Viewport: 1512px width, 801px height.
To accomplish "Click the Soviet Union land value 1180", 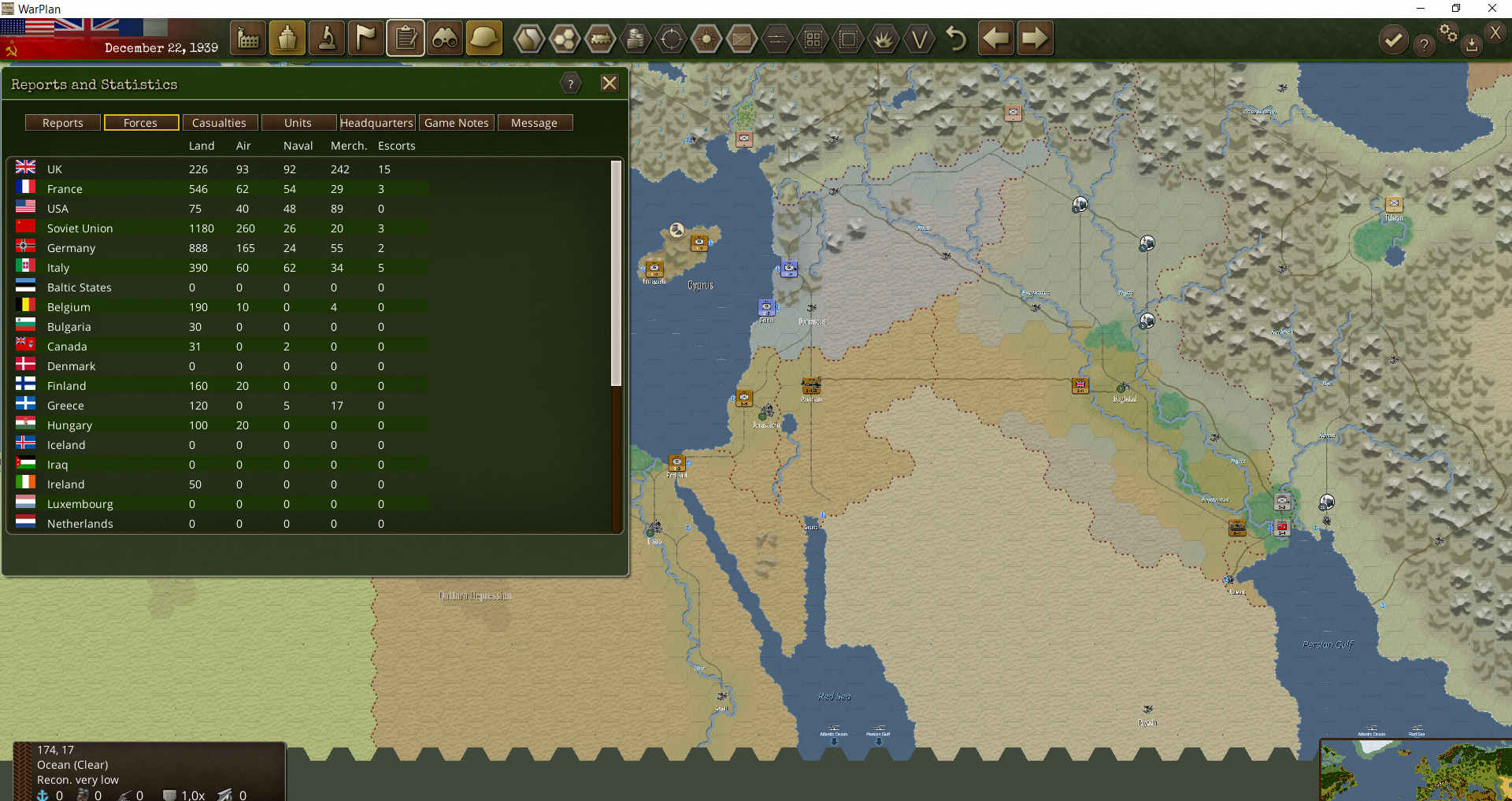I will (x=202, y=228).
